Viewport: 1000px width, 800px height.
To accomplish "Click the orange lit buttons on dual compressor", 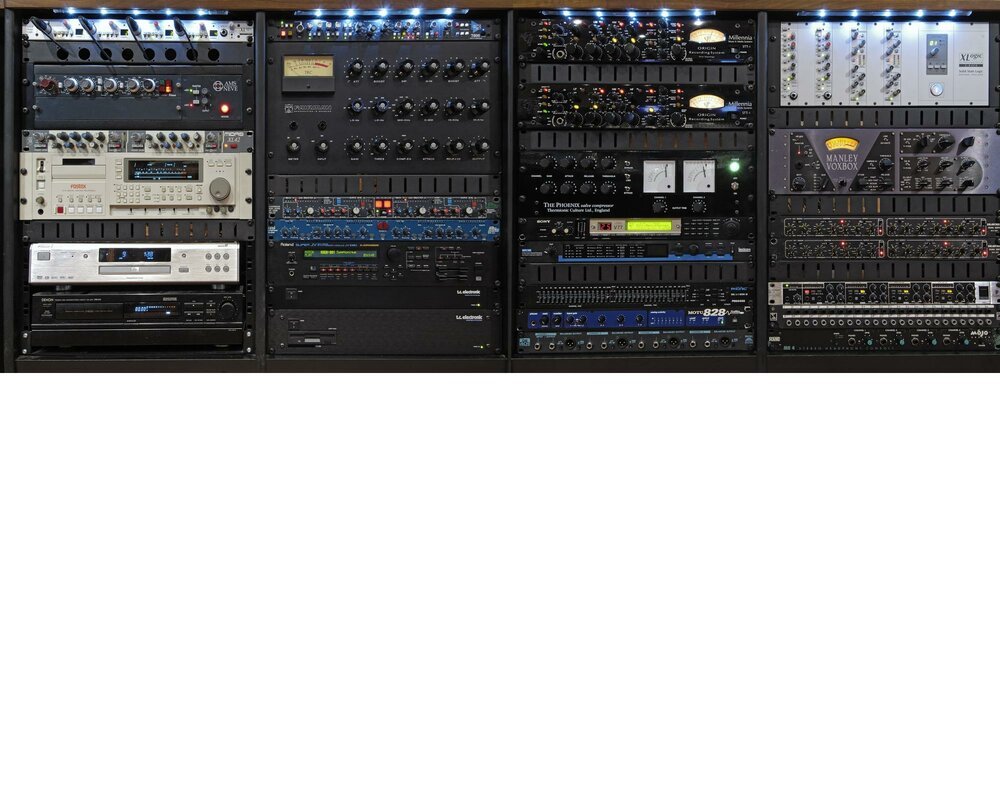I will [x=383, y=205].
